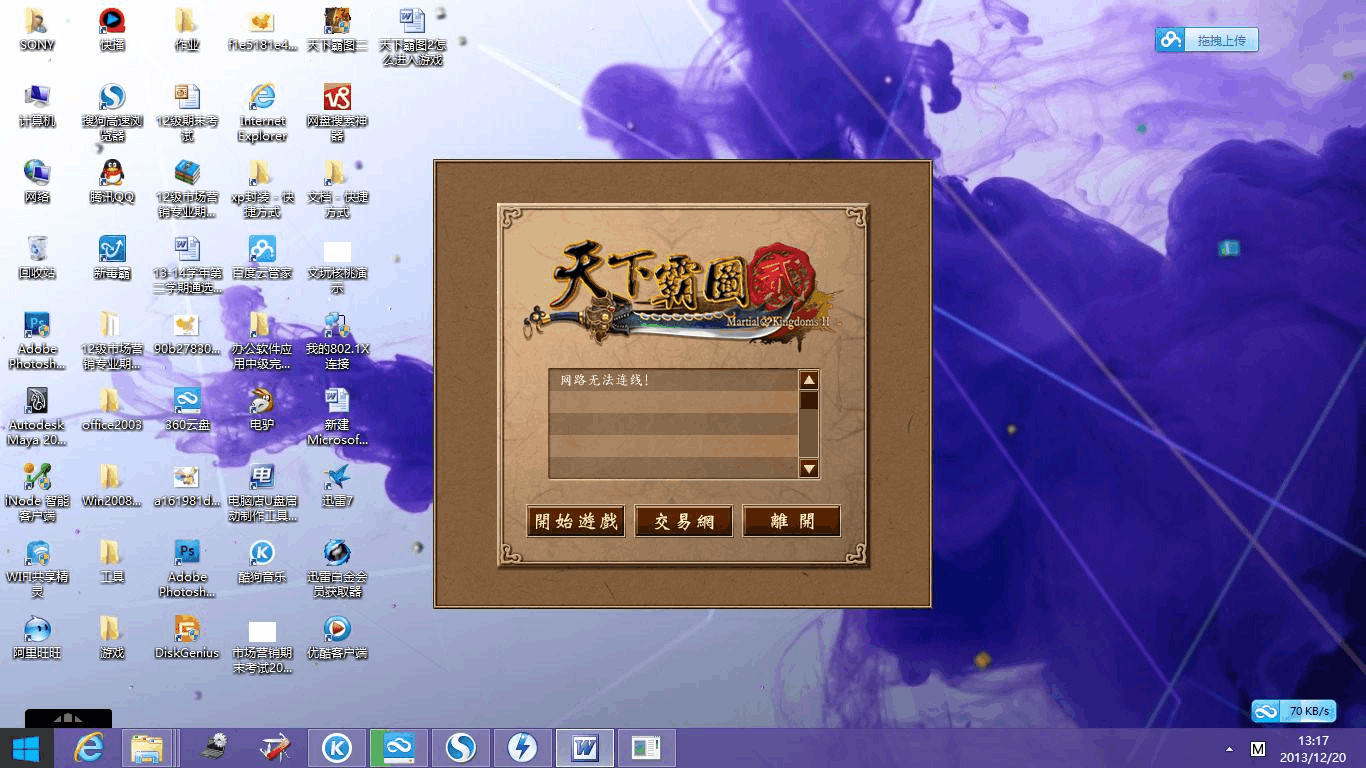This screenshot has width=1366, height=768.
Task: Select the 优酷客户端 desktop icon
Action: (x=337, y=637)
